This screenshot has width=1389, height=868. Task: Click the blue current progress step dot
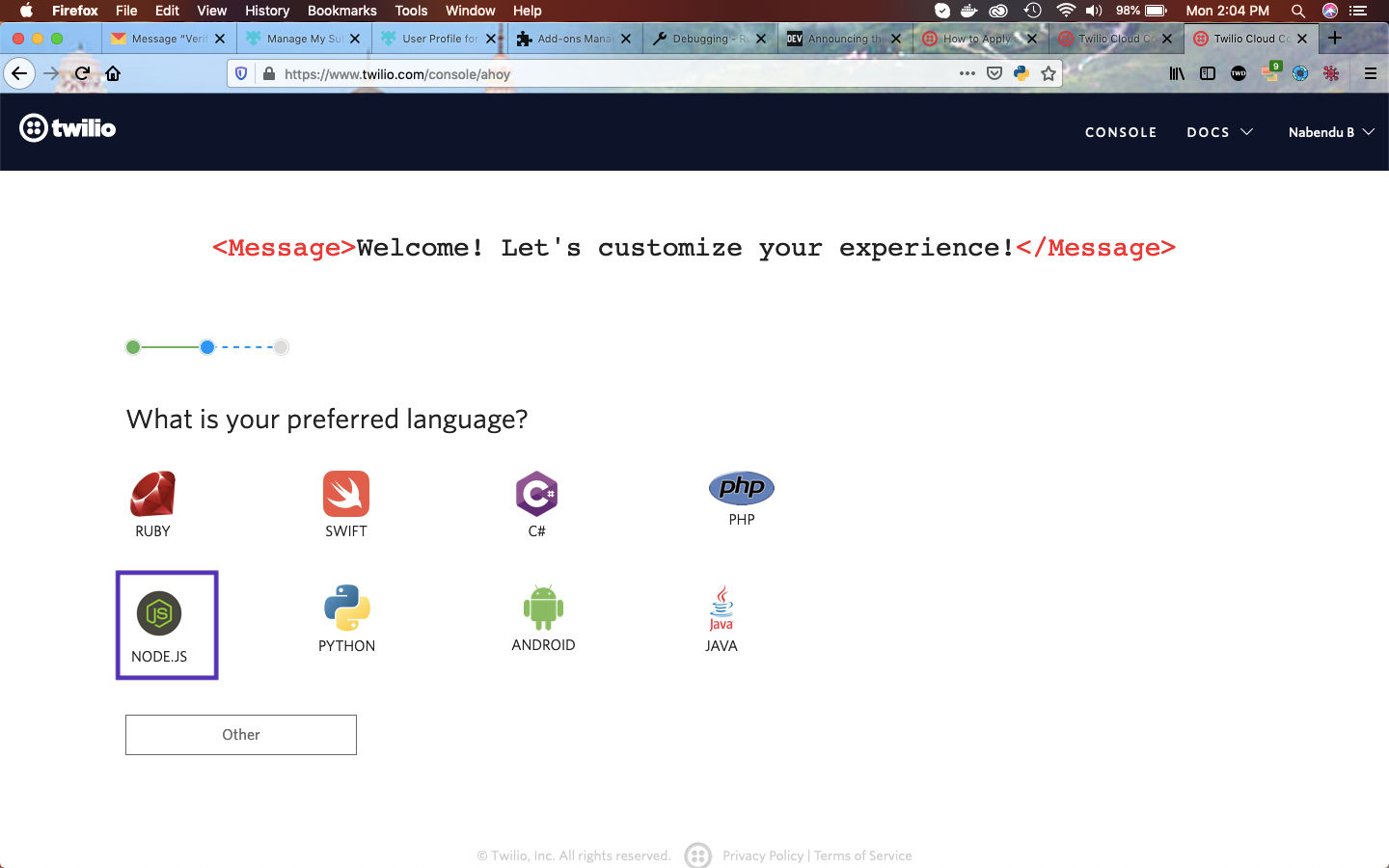(207, 347)
